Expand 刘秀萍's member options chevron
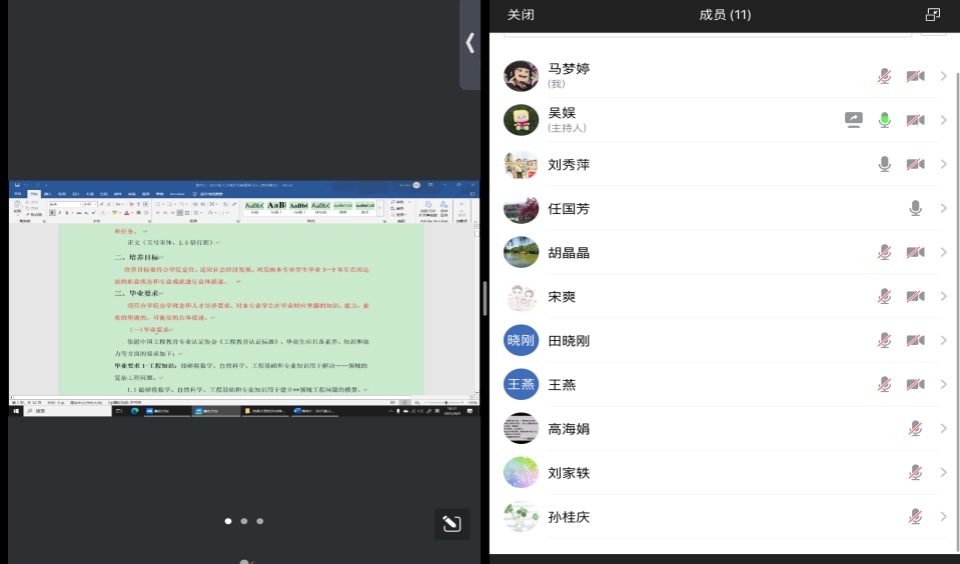 (943, 164)
